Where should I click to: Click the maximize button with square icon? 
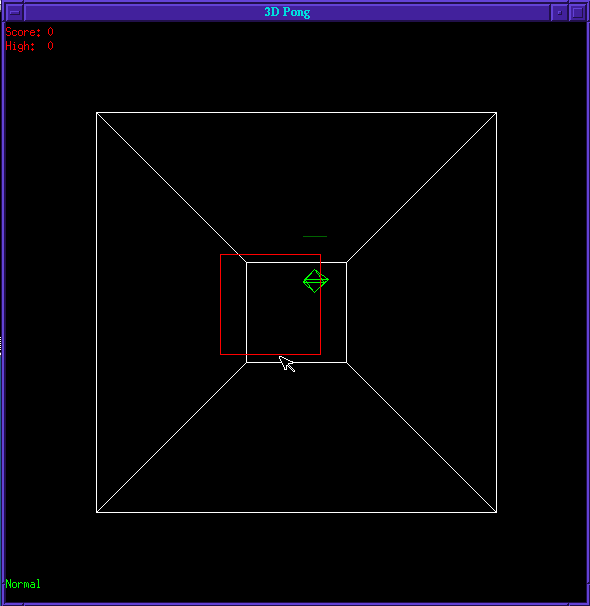[x=578, y=12]
